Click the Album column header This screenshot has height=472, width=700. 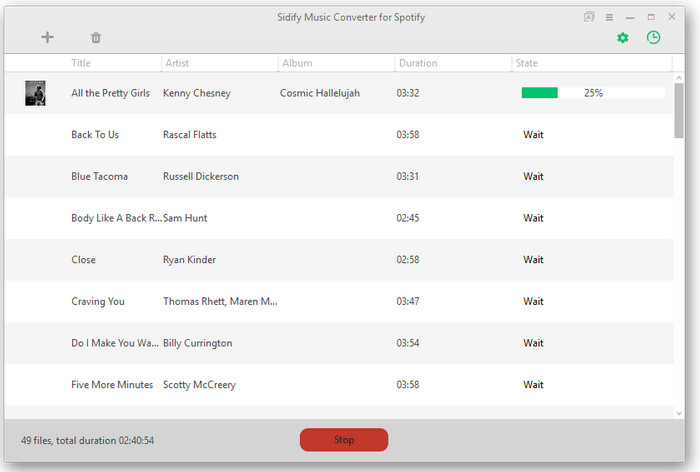297,63
